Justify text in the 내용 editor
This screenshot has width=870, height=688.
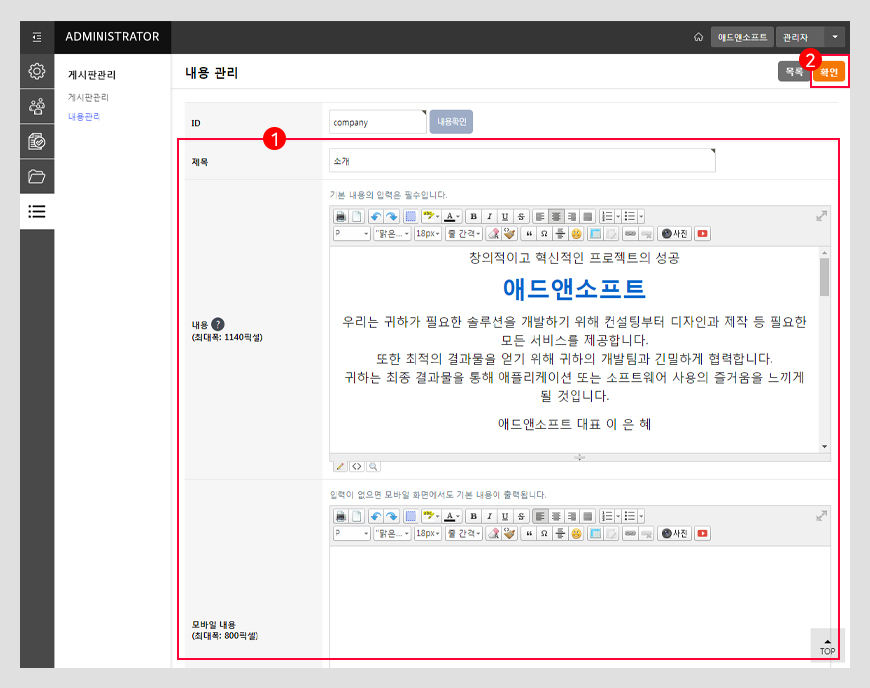click(x=588, y=216)
